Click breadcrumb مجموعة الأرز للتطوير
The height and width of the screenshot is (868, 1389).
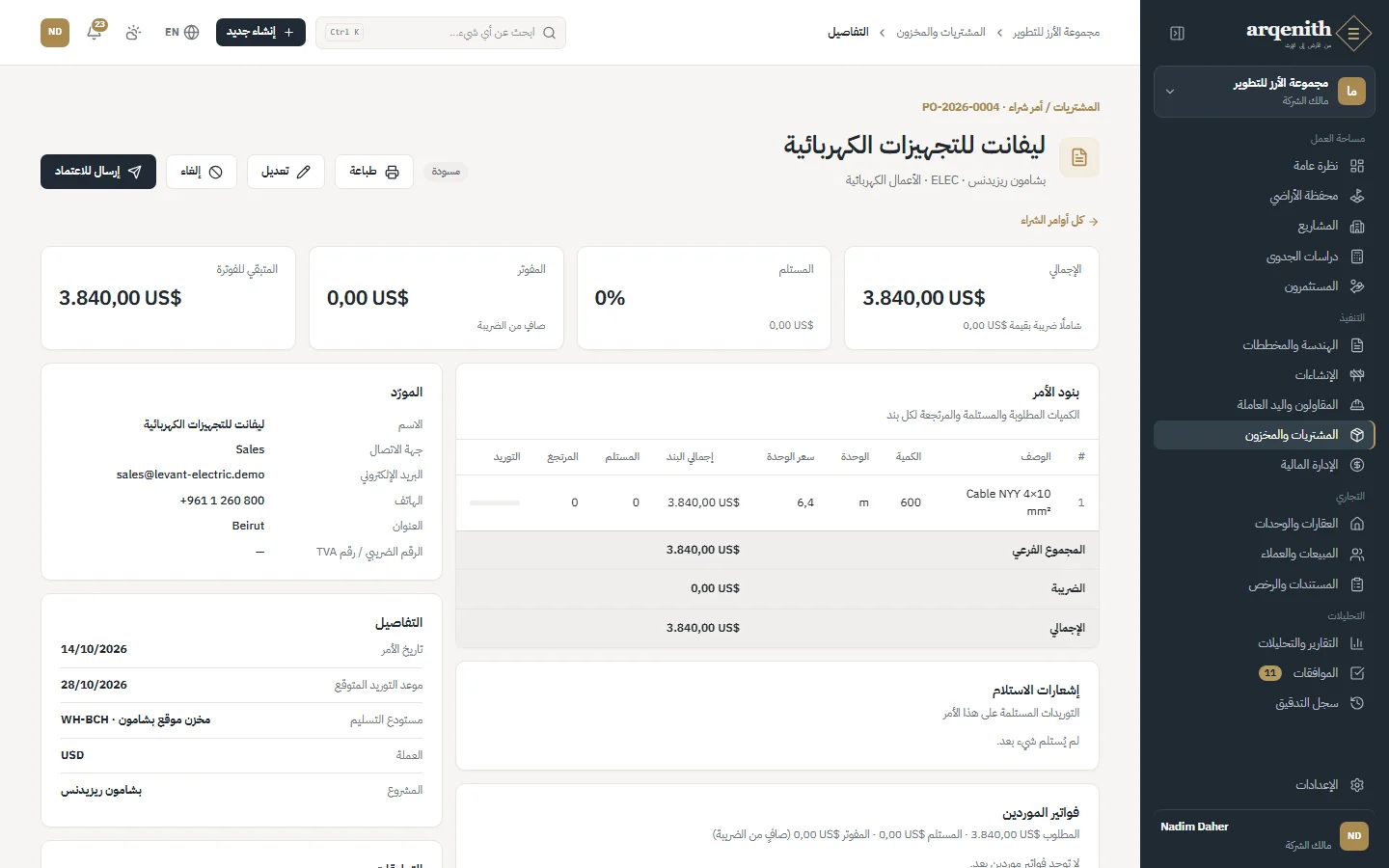[1056, 33]
